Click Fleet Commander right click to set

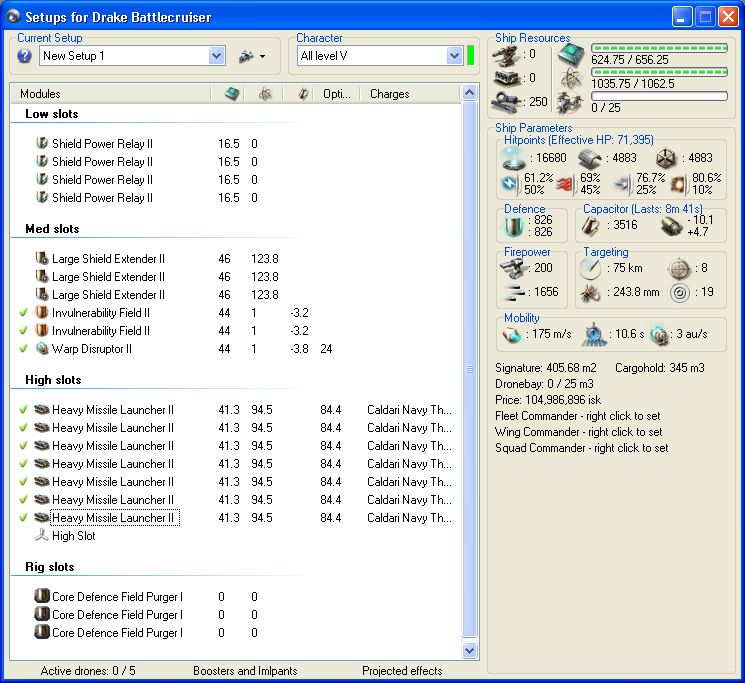(578, 416)
